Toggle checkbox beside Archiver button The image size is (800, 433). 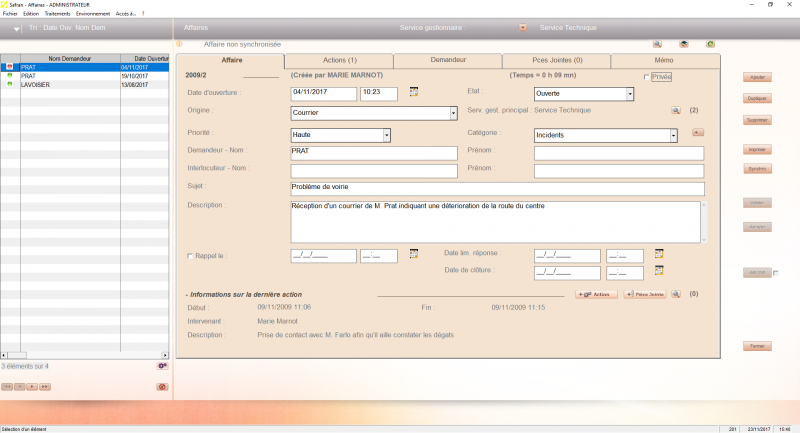(776, 273)
